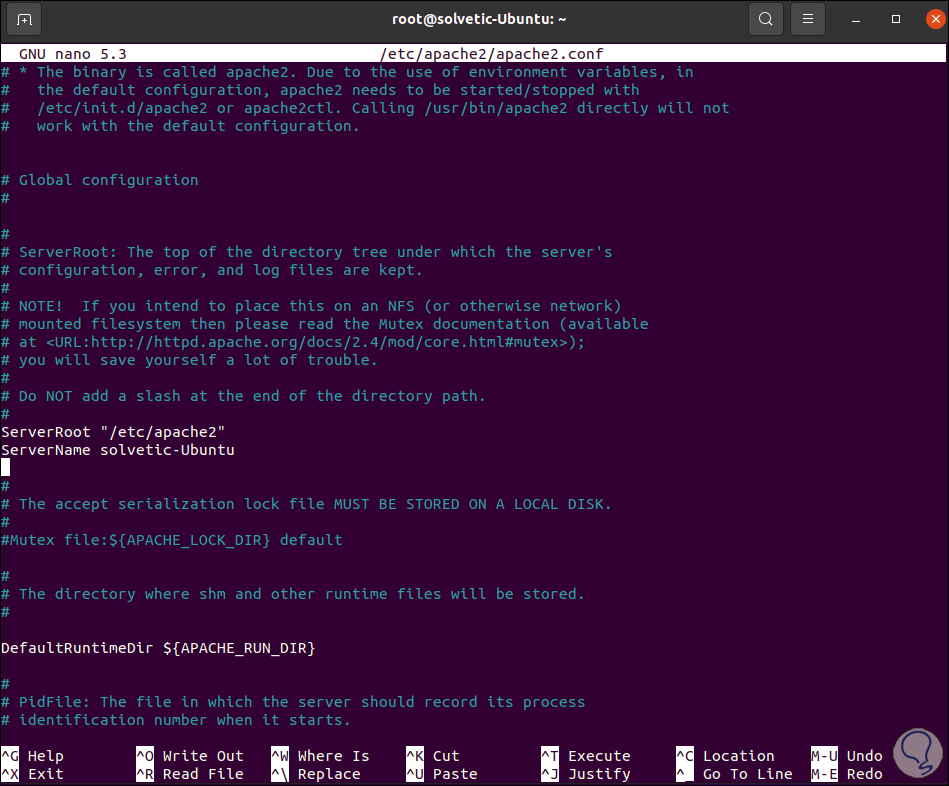Click the #Mutex file:${APACHE_LOCK_DIR} default line
949x786 pixels.
172,540
